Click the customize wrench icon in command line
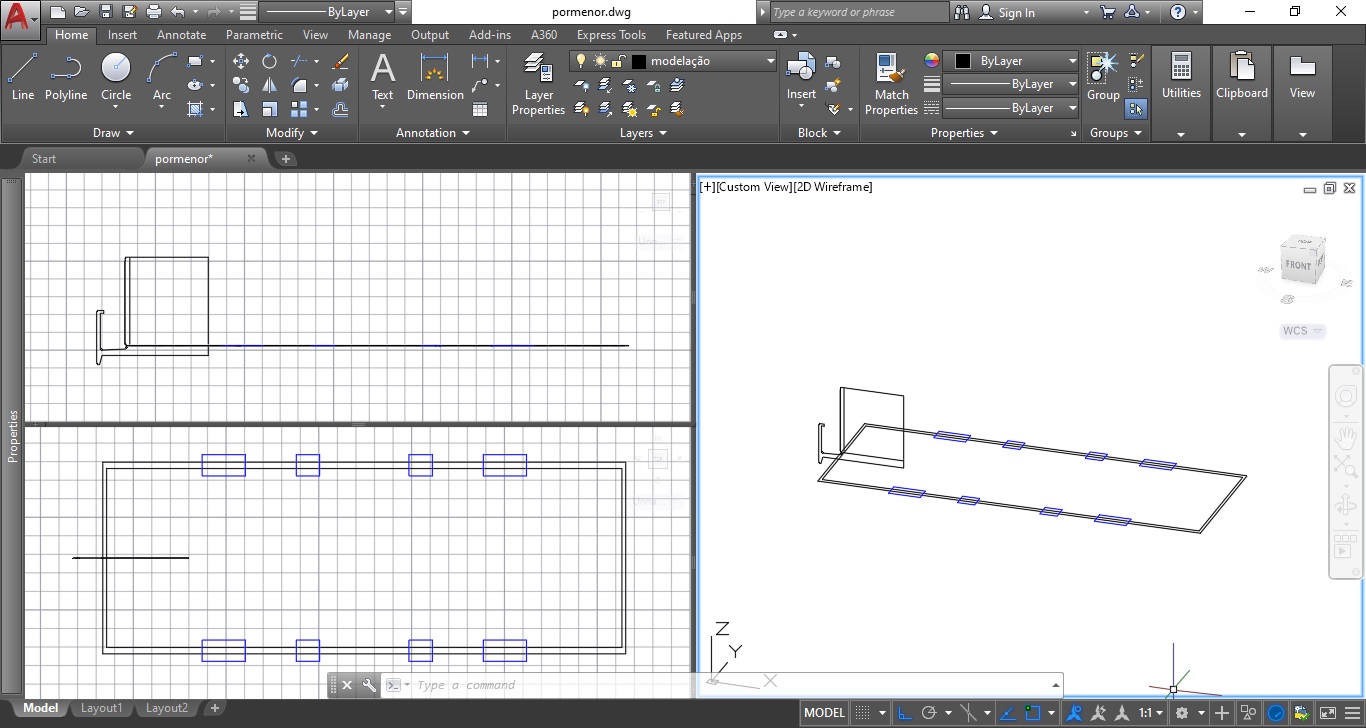 (369, 685)
